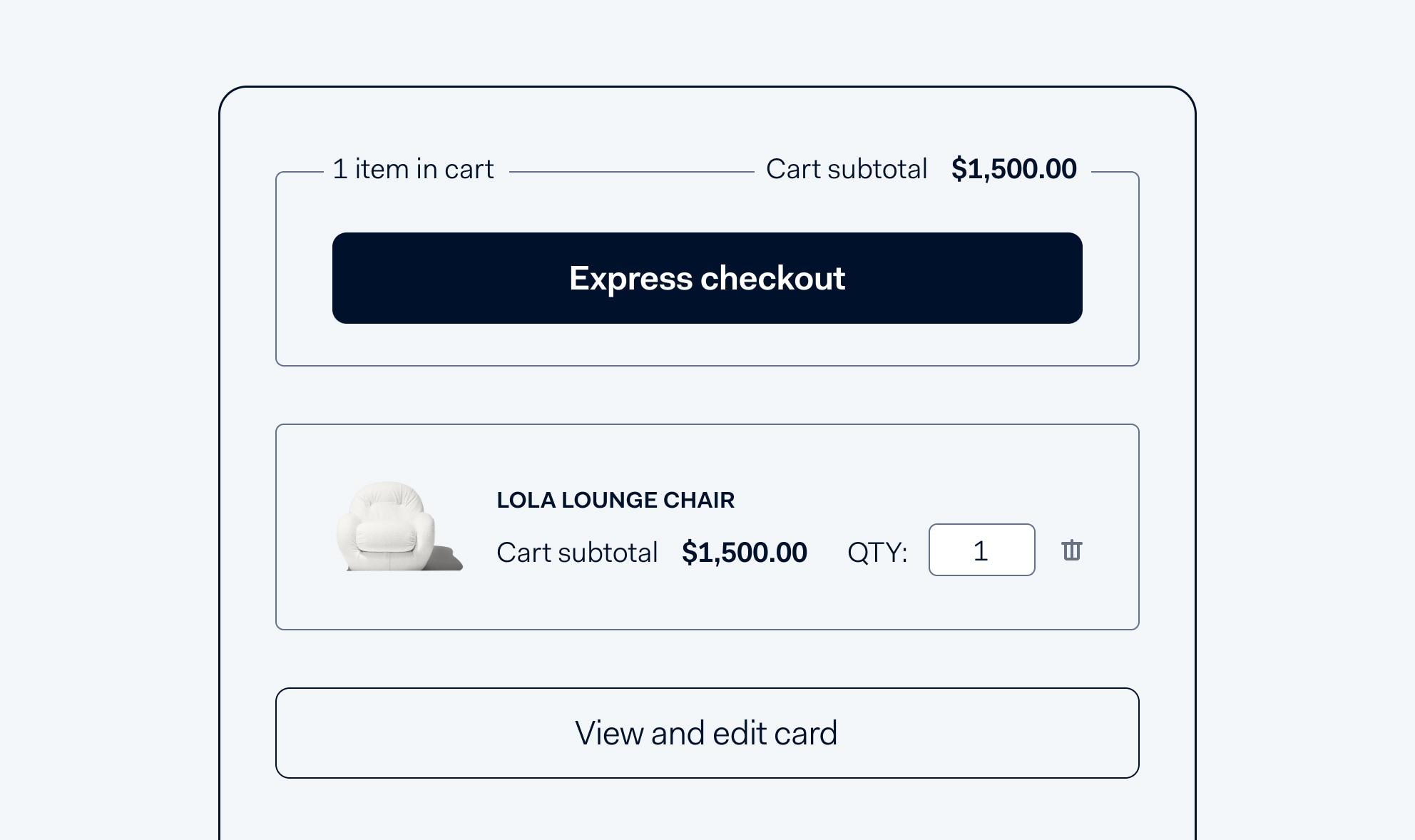
Task: Click the item row Cart subtotal label
Action: pos(577,553)
